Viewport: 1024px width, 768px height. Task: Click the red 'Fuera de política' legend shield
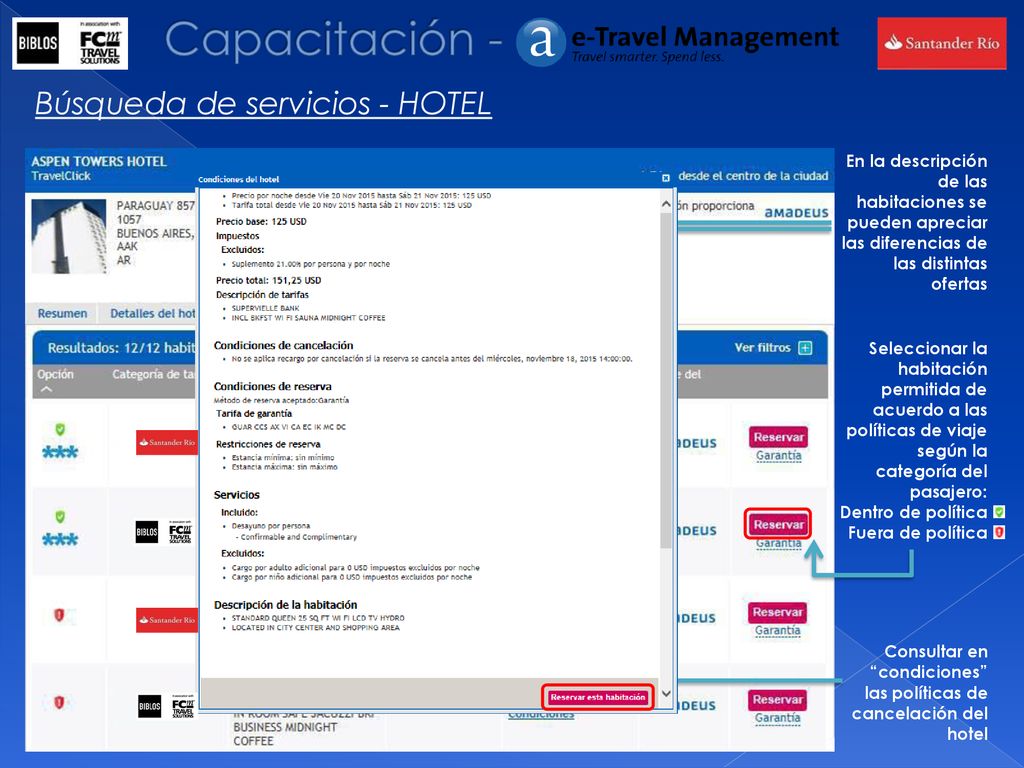[x=999, y=532]
